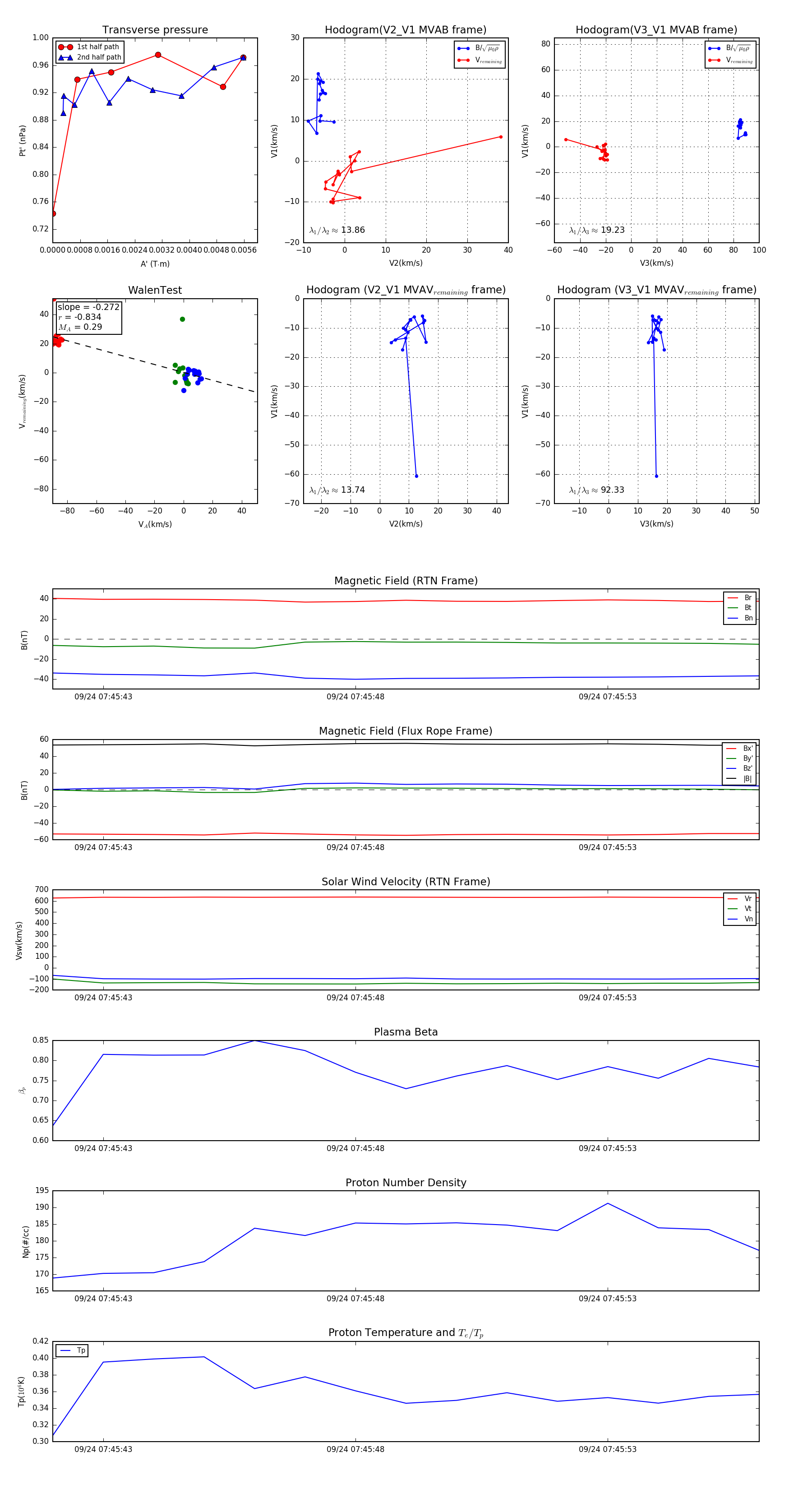The width and height of the screenshot is (812, 1489).
Task: Select the 'Tp' legend entry
Action: tap(73, 1351)
